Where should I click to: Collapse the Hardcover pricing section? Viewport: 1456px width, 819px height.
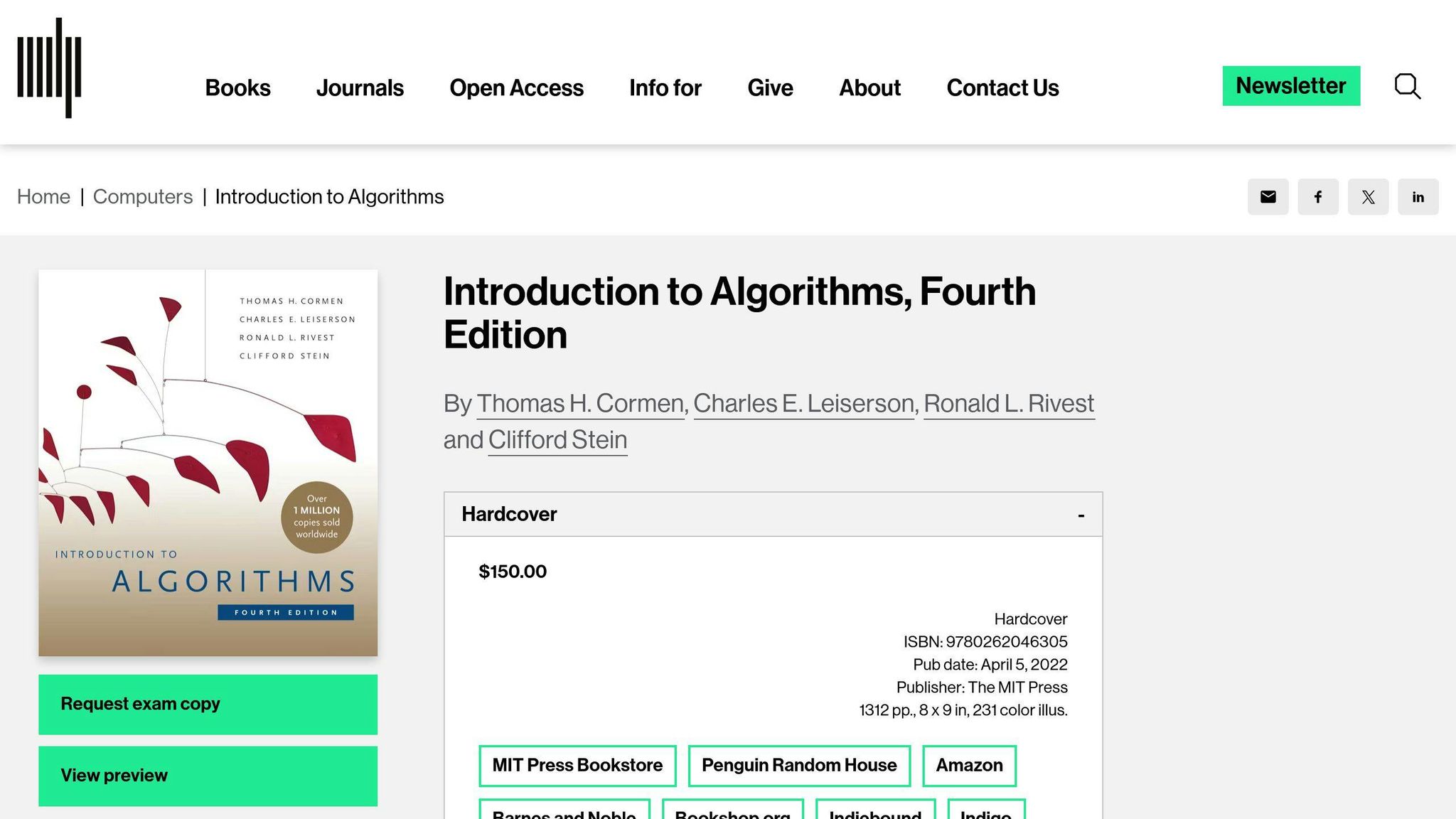click(1081, 513)
